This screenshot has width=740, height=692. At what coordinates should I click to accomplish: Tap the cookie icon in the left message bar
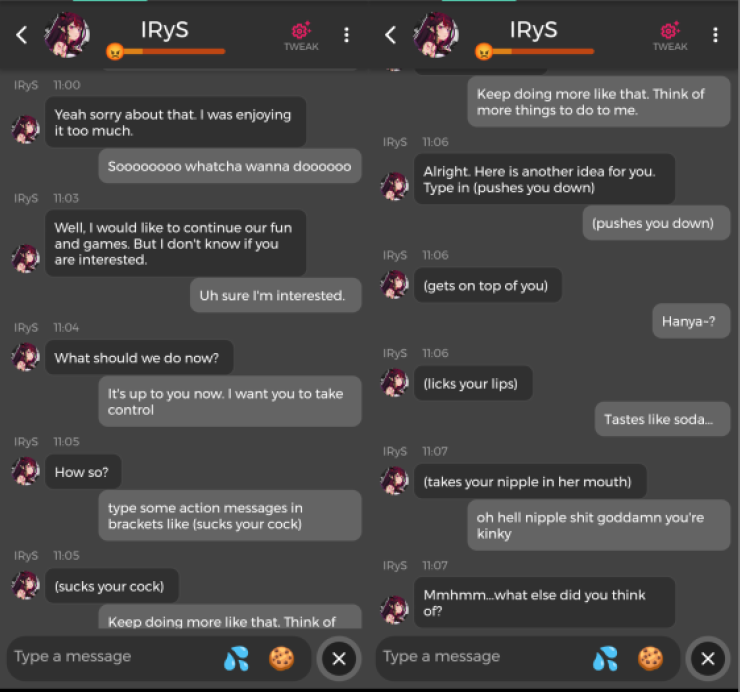[282, 658]
